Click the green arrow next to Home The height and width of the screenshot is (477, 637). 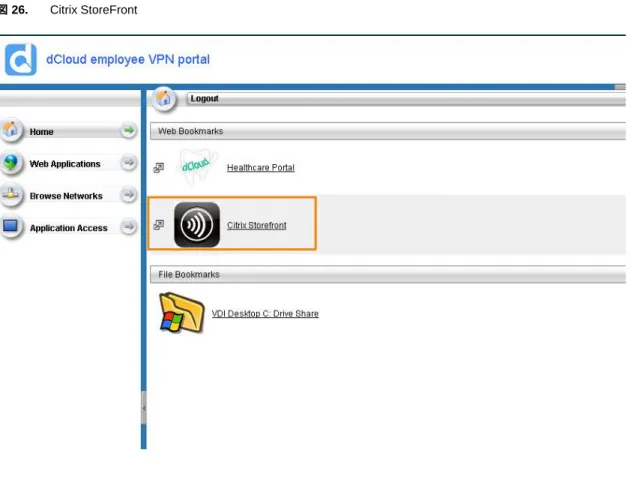129,130
